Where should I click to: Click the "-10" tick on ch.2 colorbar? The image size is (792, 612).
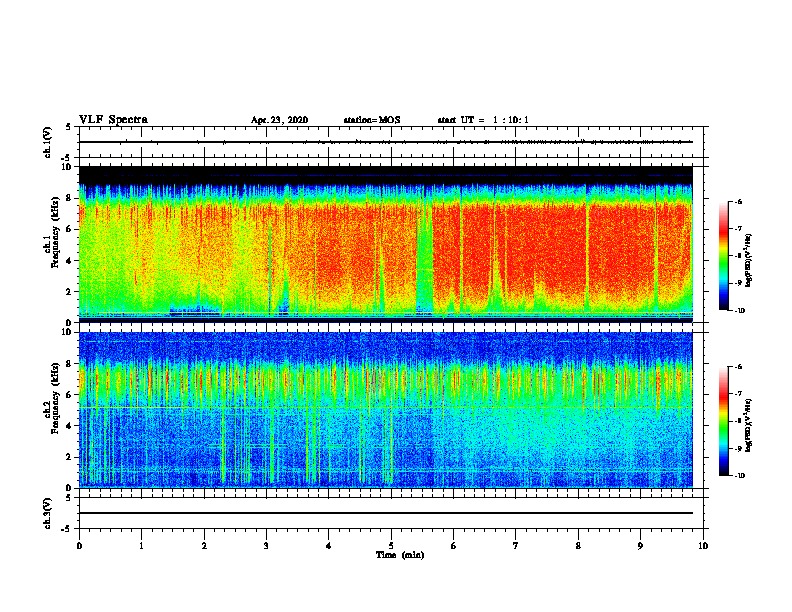[x=740, y=475]
